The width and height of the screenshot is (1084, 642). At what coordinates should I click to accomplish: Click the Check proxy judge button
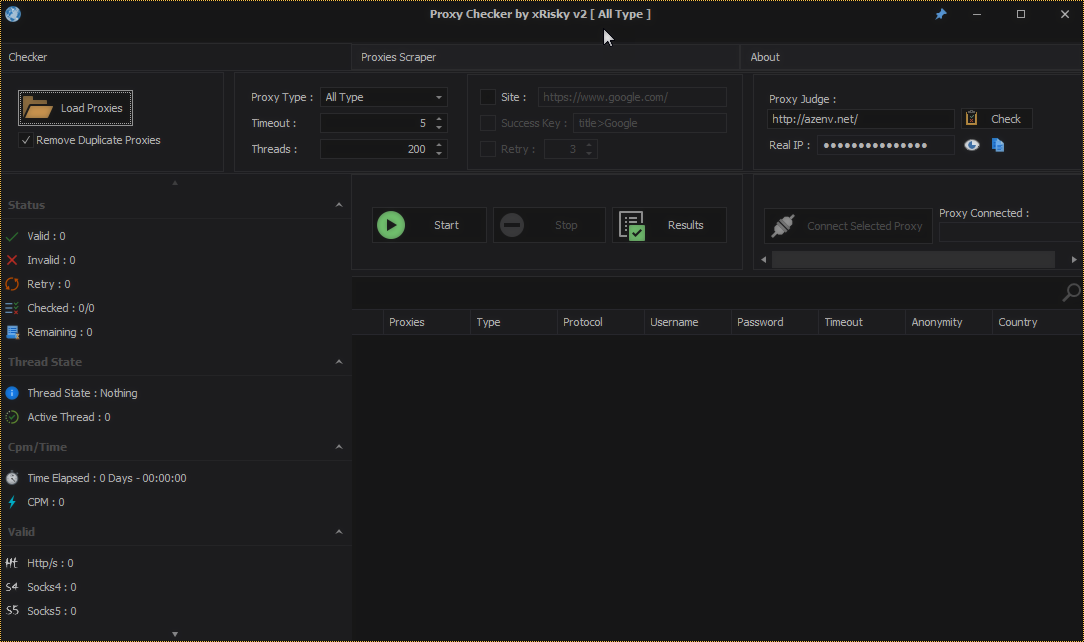coord(997,119)
